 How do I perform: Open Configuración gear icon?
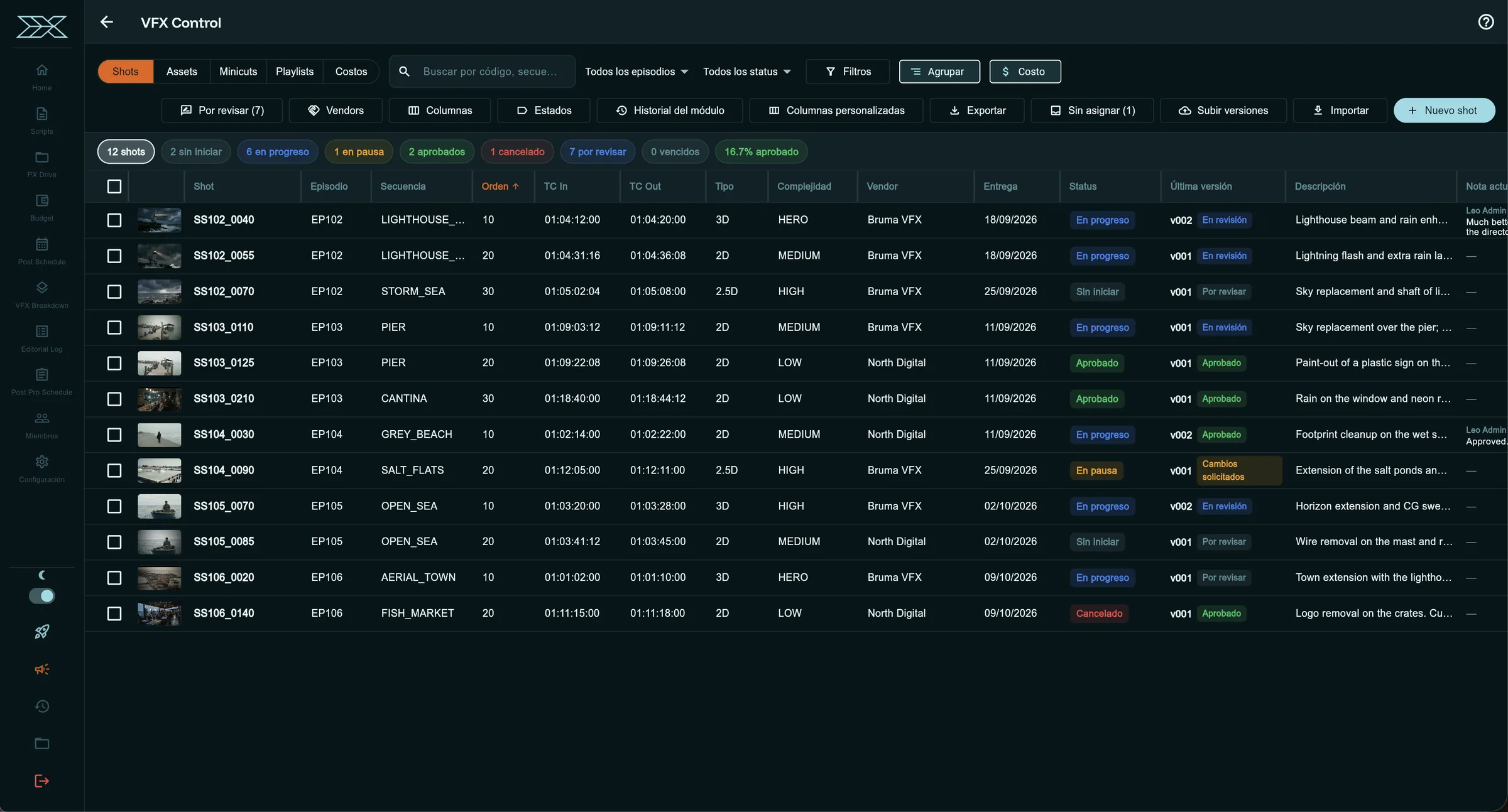point(42,462)
